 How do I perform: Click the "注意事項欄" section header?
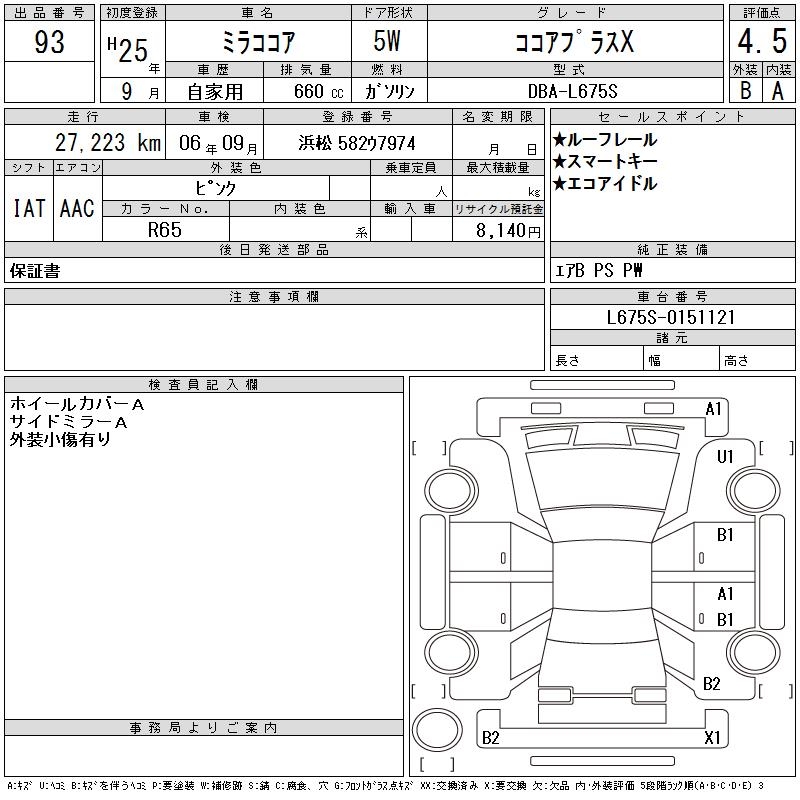tap(274, 297)
